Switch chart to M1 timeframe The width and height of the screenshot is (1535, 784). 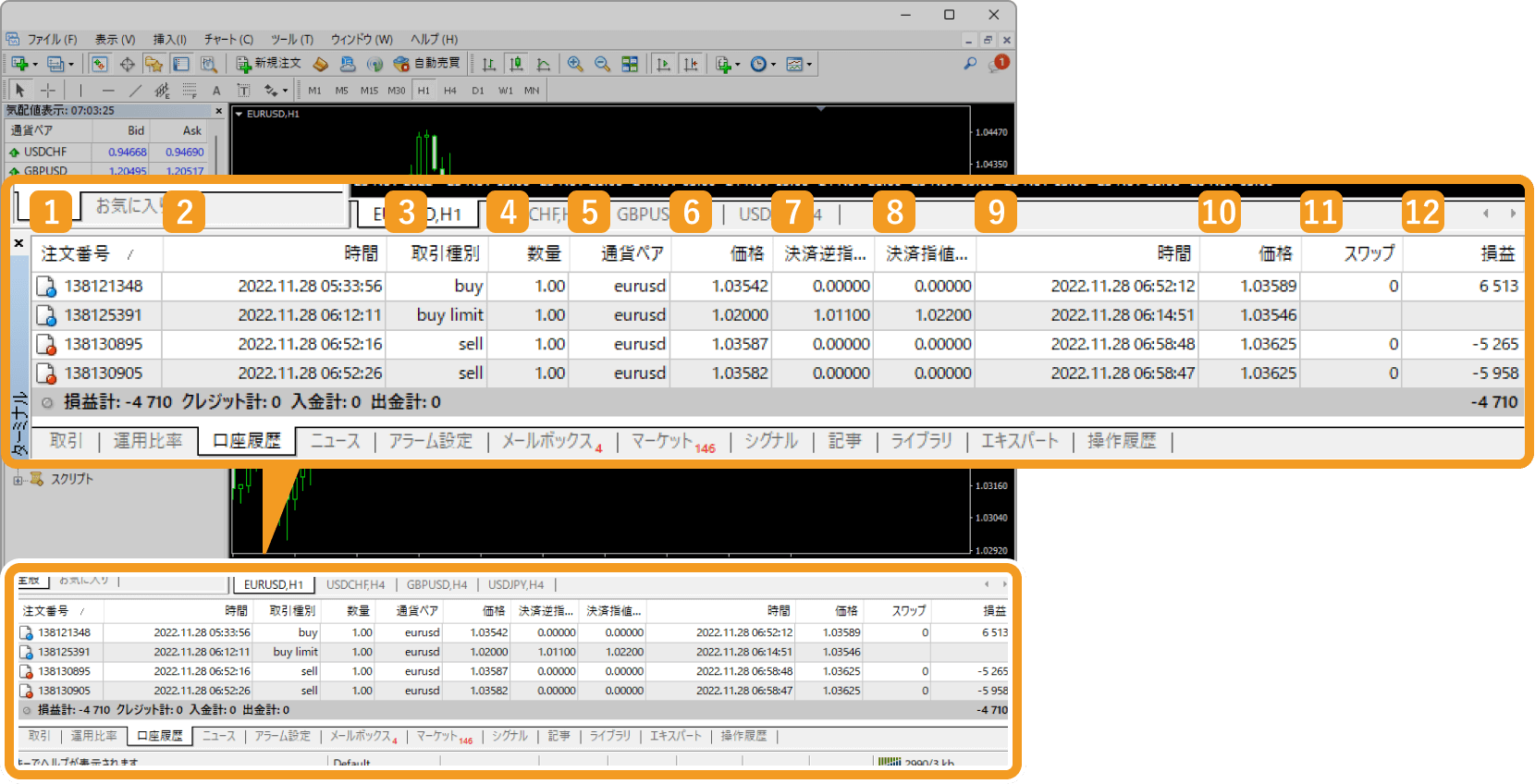coord(314,91)
